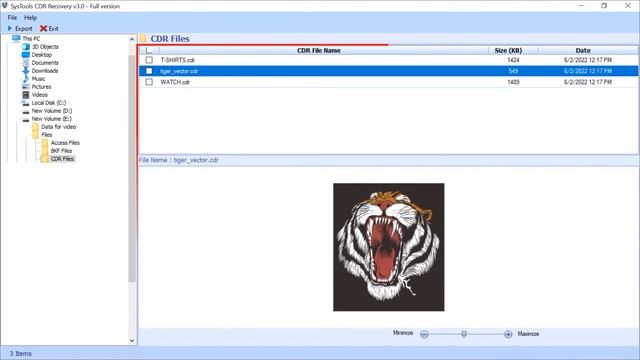Select the Documents tree label
This screenshot has height=360, width=640.
[x=45, y=63]
